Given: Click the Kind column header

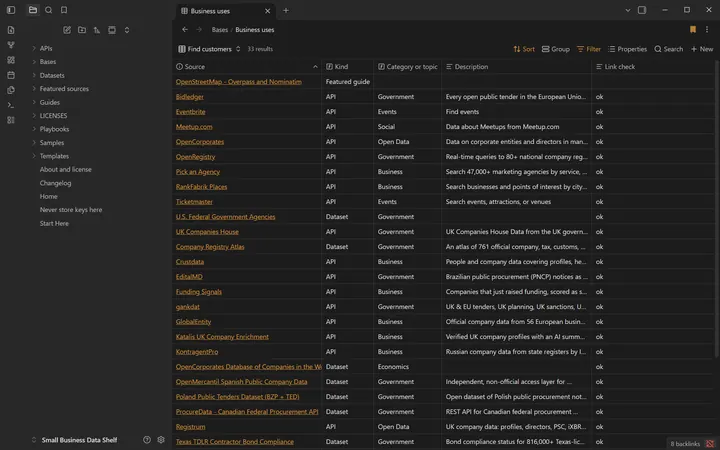Looking at the screenshot, I should coord(348,67).
